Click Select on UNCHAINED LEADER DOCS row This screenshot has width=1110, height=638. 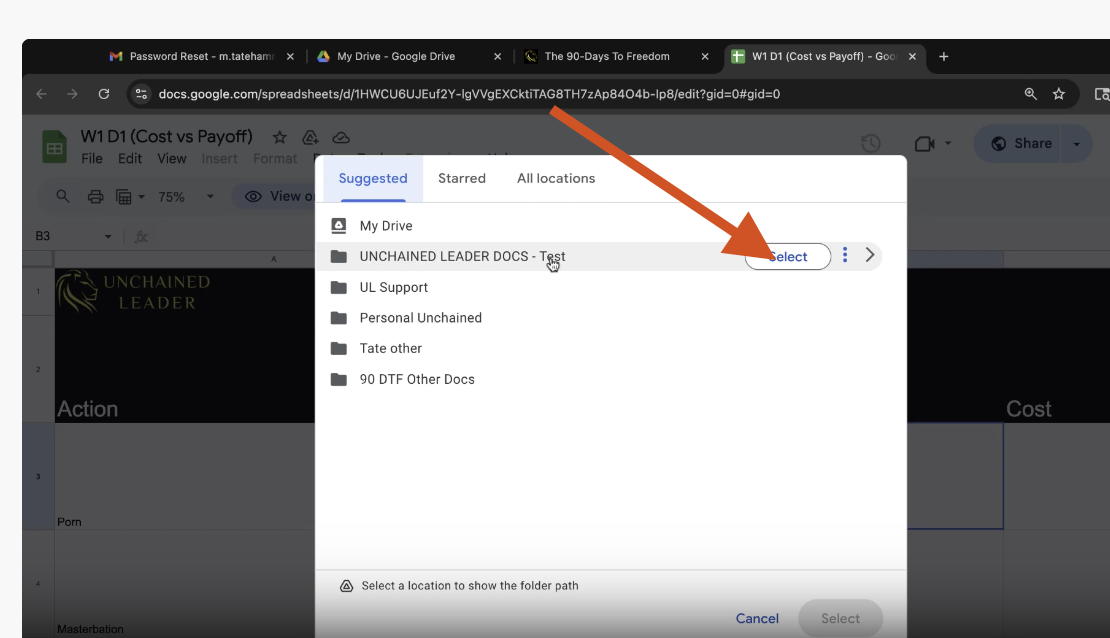(787, 256)
